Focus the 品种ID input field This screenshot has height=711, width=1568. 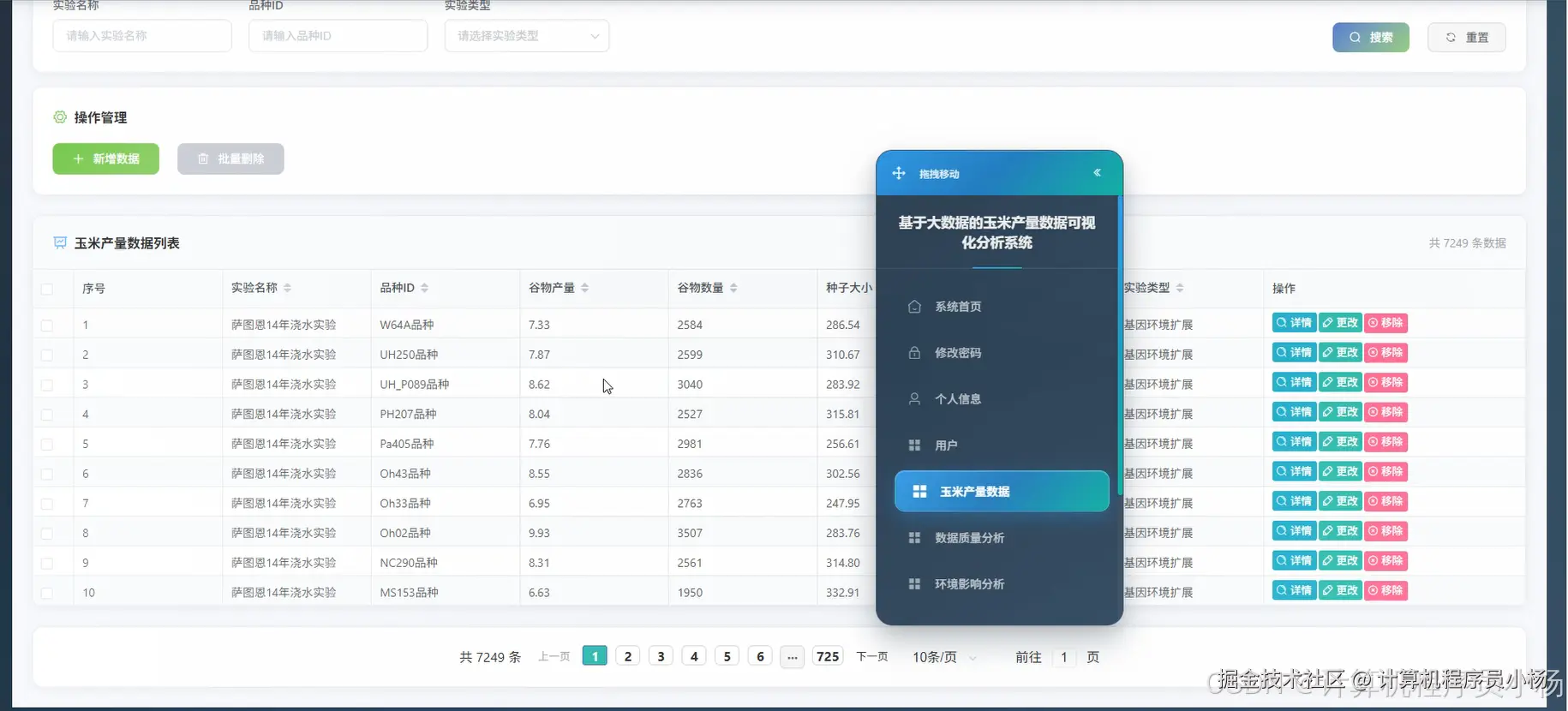click(x=338, y=36)
